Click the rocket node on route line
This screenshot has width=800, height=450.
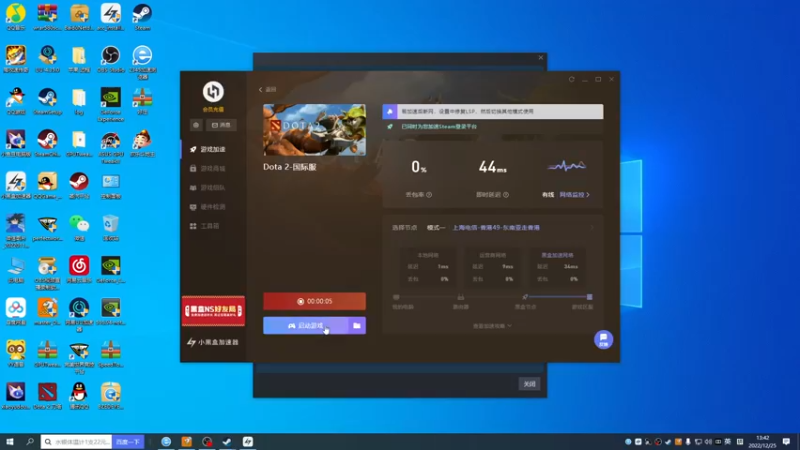click(525, 297)
